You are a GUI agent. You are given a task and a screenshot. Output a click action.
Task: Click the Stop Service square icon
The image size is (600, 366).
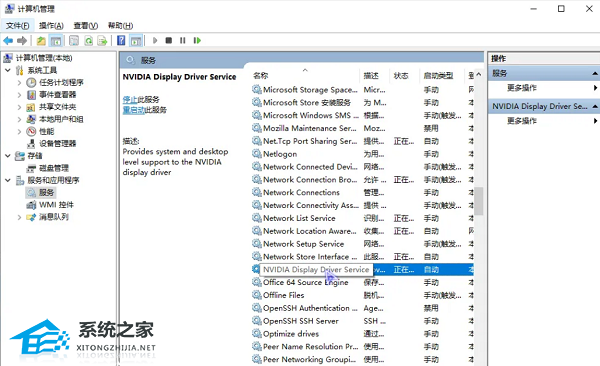pyautogui.click(x=168, y=40)
